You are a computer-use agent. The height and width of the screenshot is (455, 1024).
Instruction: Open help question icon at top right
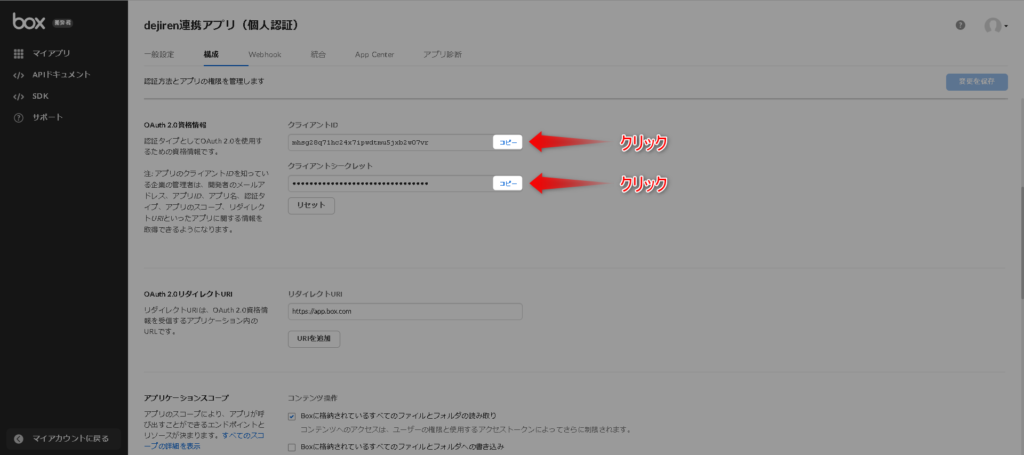961,25
